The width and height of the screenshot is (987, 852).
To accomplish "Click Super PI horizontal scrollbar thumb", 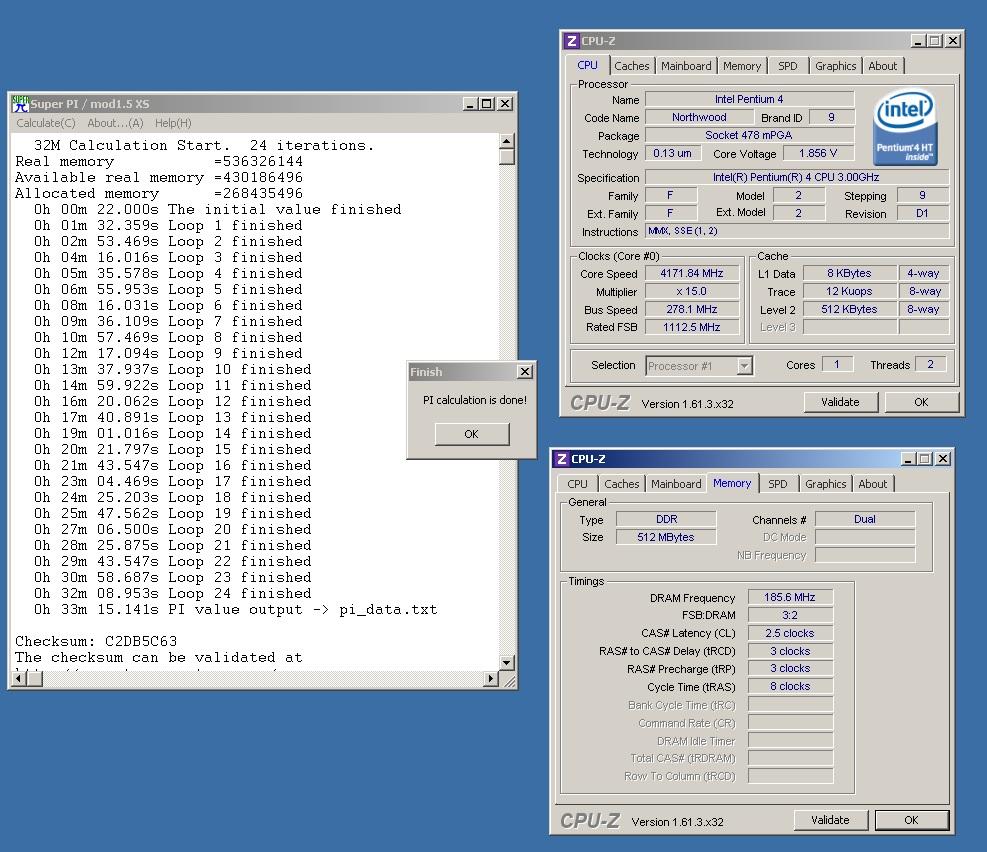I will pyautogui.click(x=35, y=678).
